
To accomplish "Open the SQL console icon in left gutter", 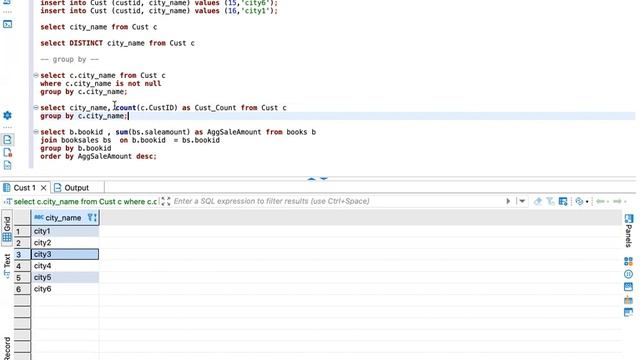I will point(7,24).
